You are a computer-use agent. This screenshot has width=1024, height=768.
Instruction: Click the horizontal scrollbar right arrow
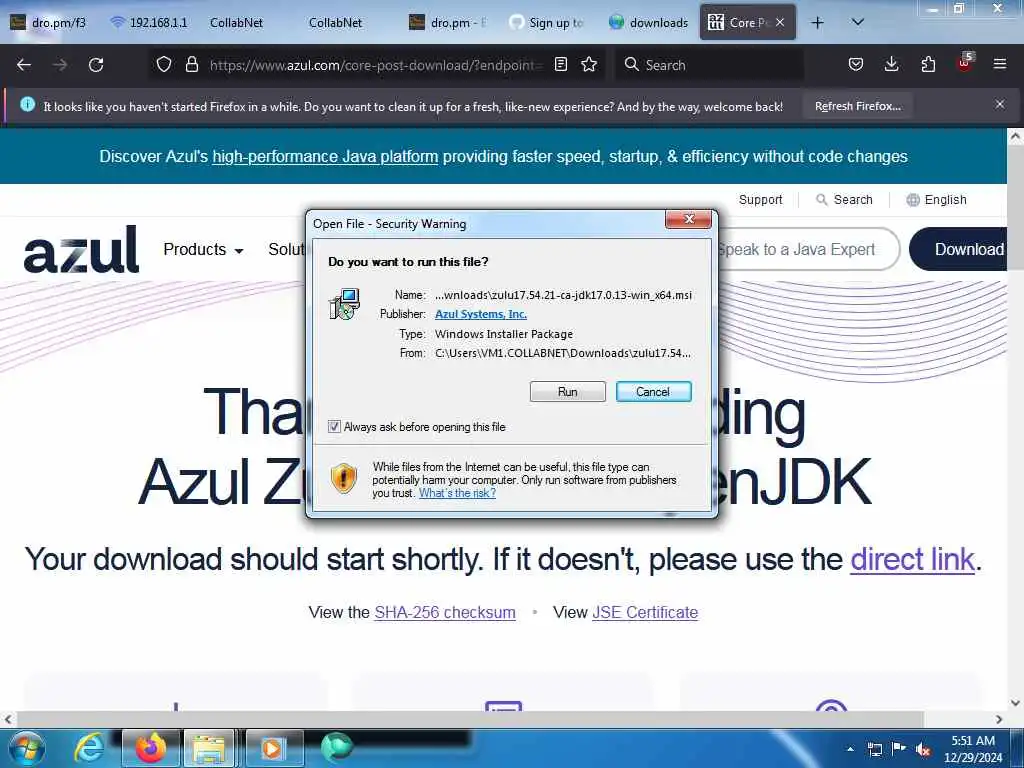[x=999, y=720]
